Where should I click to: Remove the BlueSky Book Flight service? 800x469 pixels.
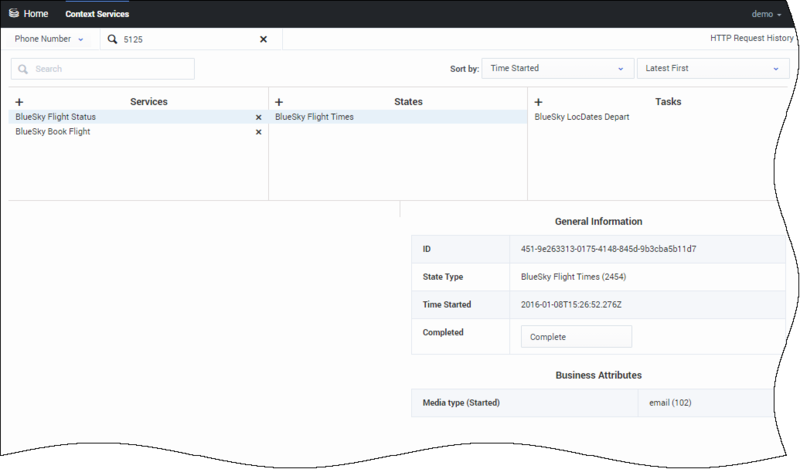click(x=259, y=132)
